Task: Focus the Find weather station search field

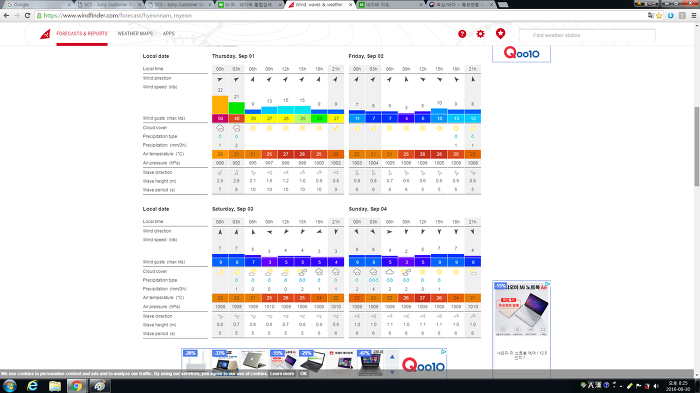Action: [587, 35]
